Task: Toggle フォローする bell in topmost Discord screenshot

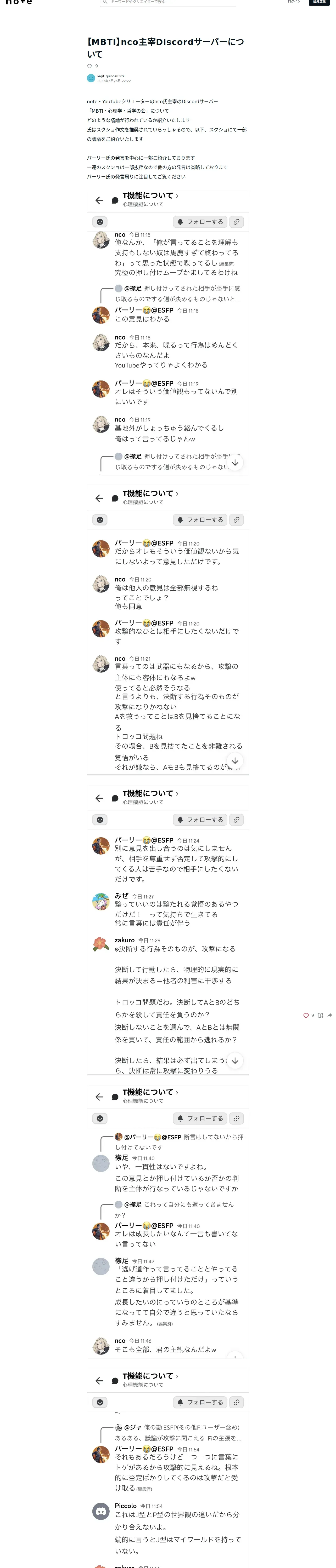Action: pos(200,222)
